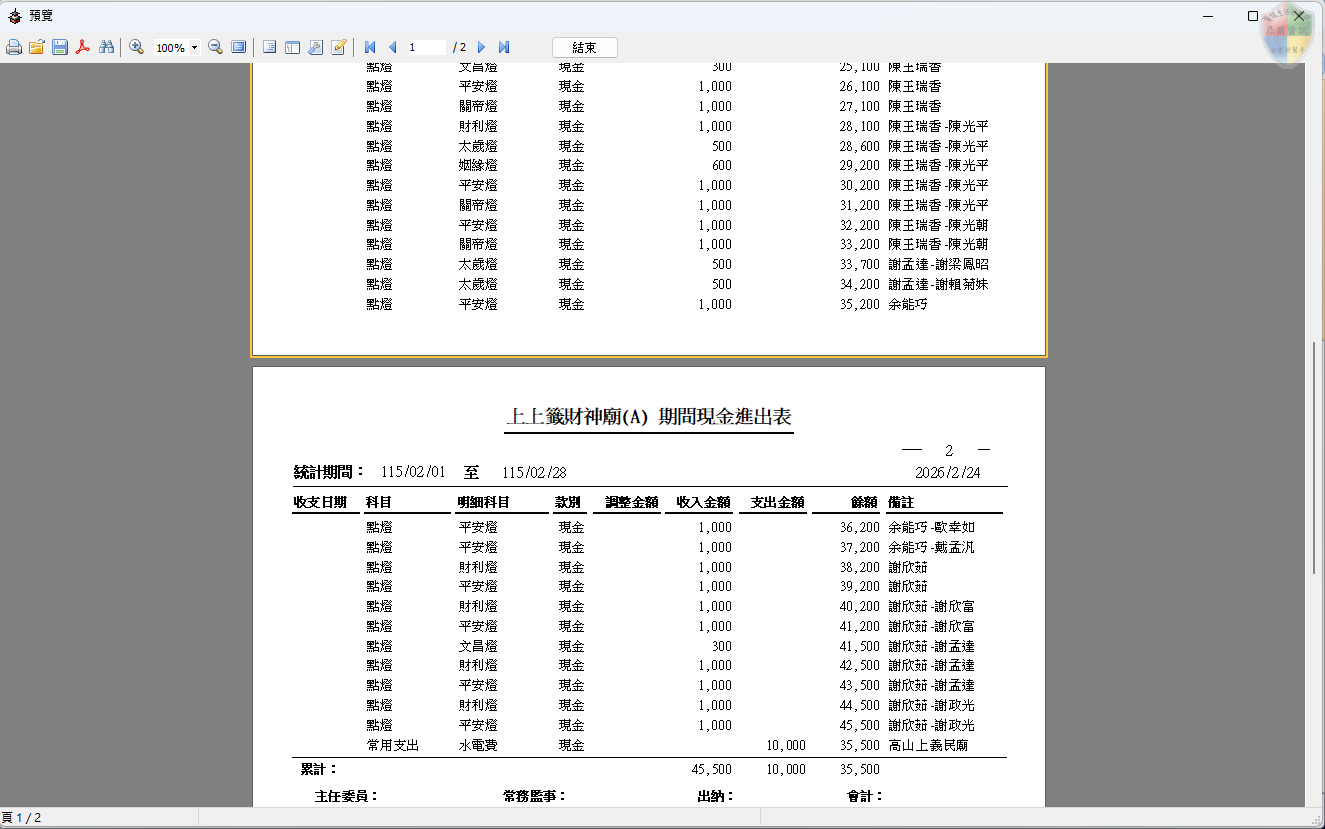Go to the first page

point(369,47)
